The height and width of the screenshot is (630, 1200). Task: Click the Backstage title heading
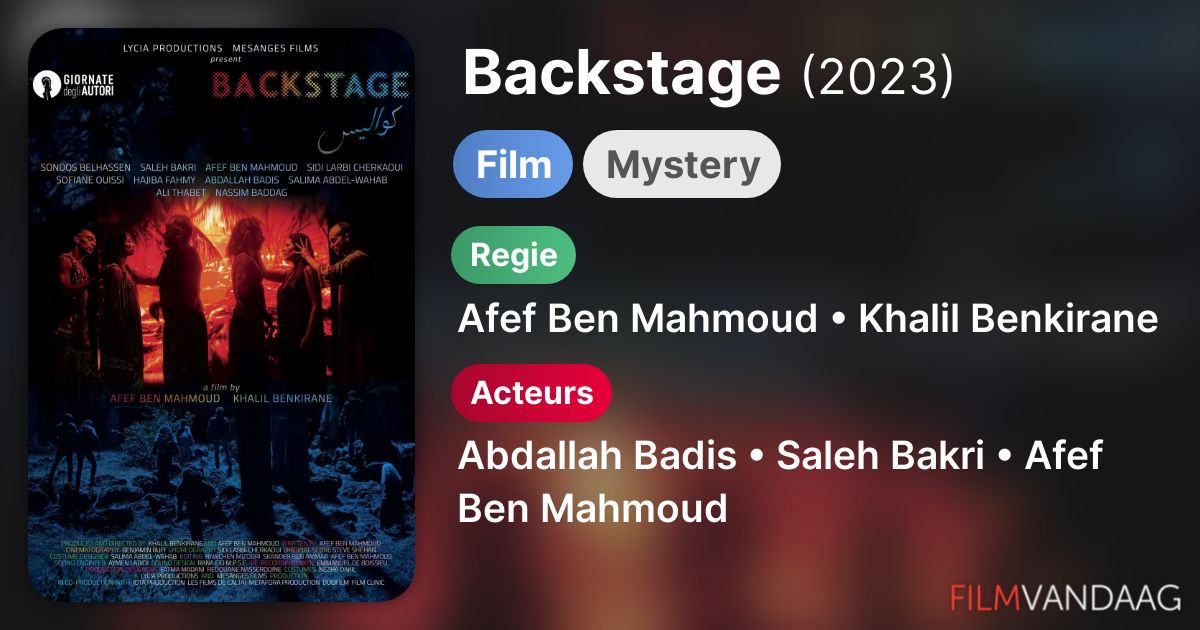(x=621, y=72)
